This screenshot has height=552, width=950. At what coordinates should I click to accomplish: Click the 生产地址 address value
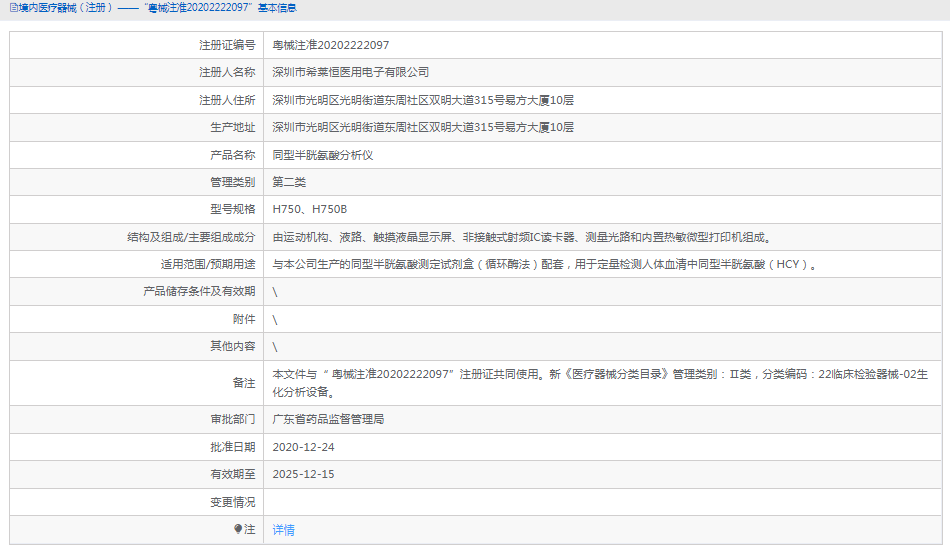point(423,128)
